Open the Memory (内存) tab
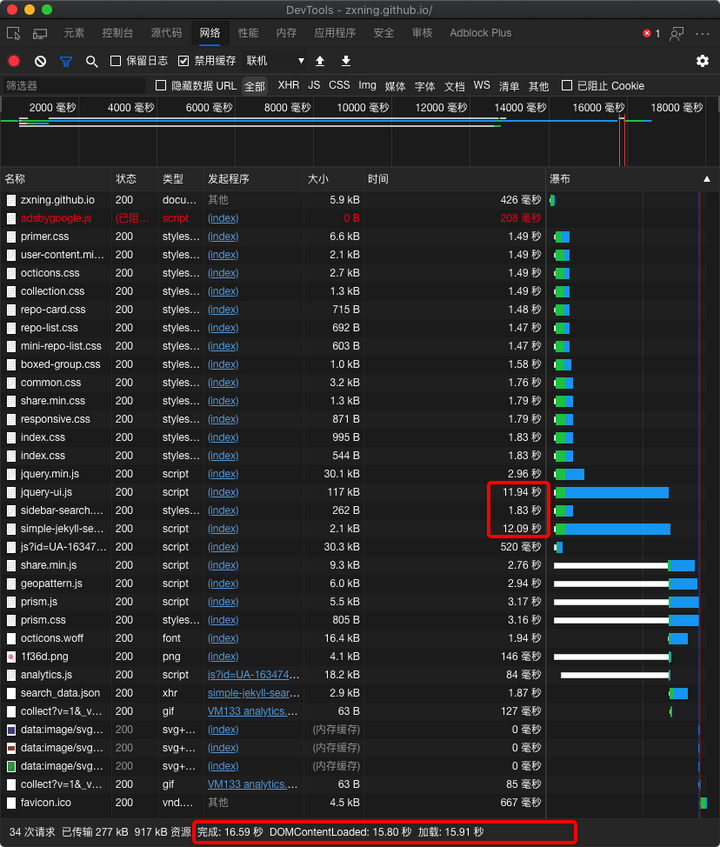This screenshot has width=720, height=847. point(286,33)
